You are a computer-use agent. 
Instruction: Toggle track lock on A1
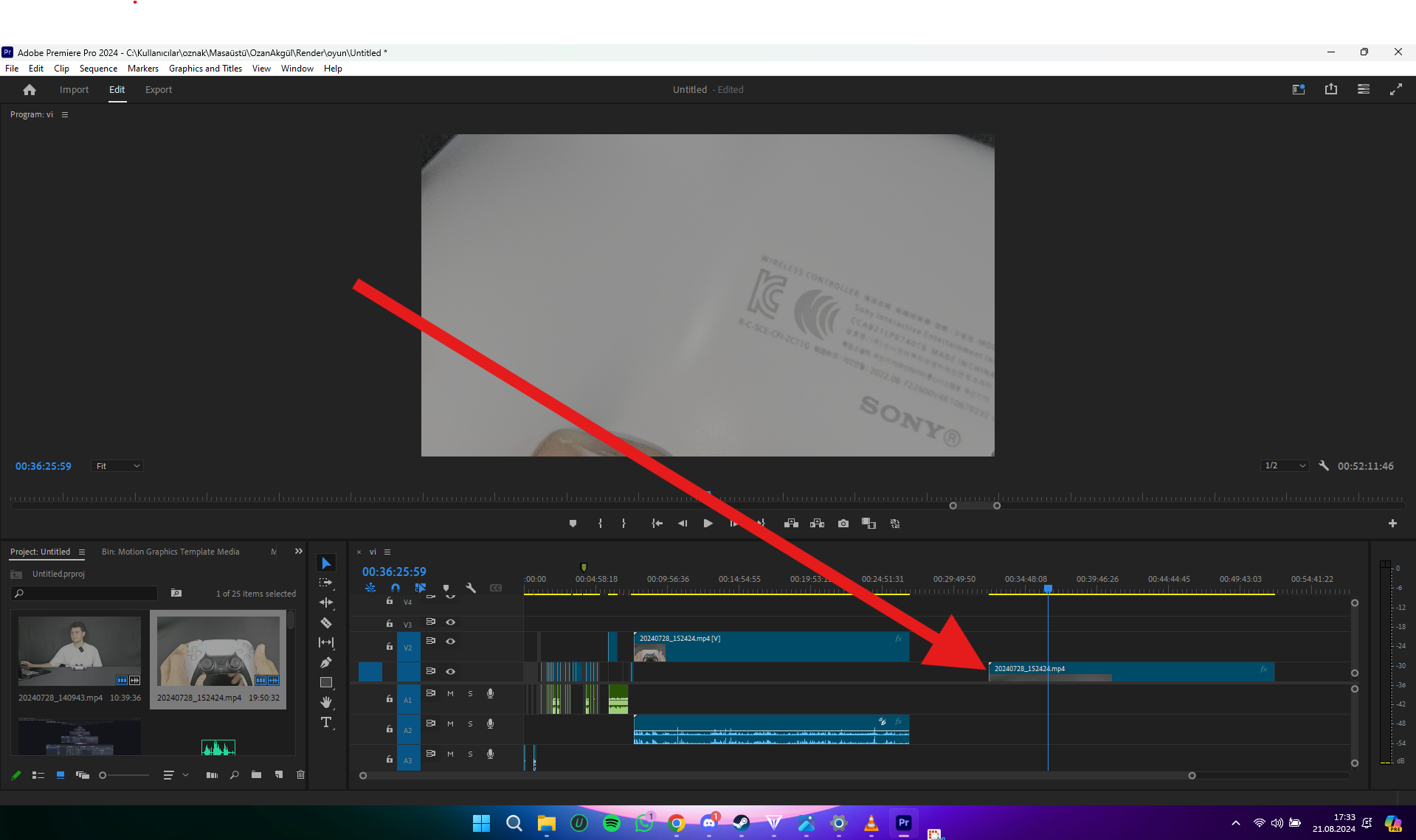[x=390, y=698]
